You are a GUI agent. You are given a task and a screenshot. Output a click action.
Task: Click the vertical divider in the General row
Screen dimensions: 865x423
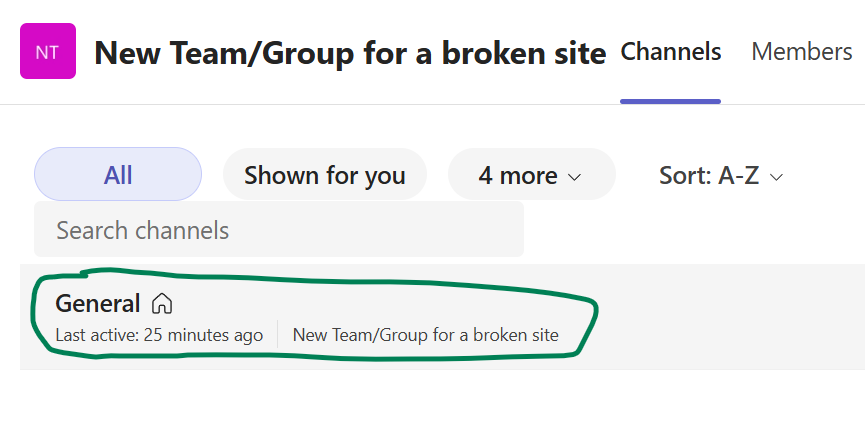[x=277, y=334]
